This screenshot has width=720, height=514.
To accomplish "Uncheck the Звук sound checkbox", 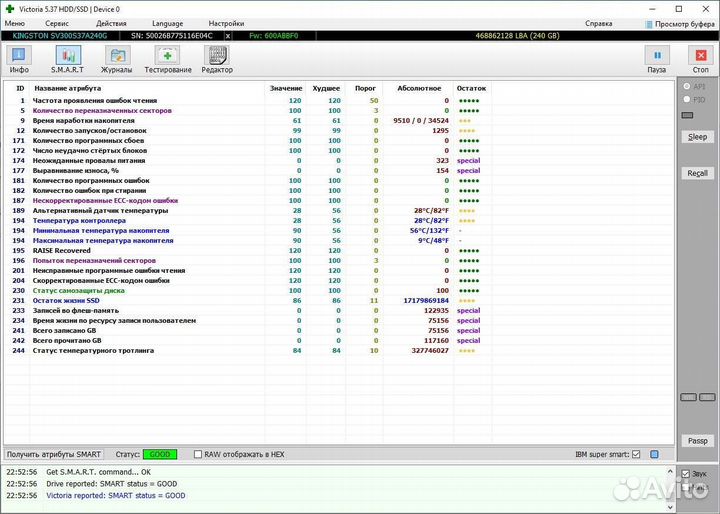I will click(x=685, y=473).
